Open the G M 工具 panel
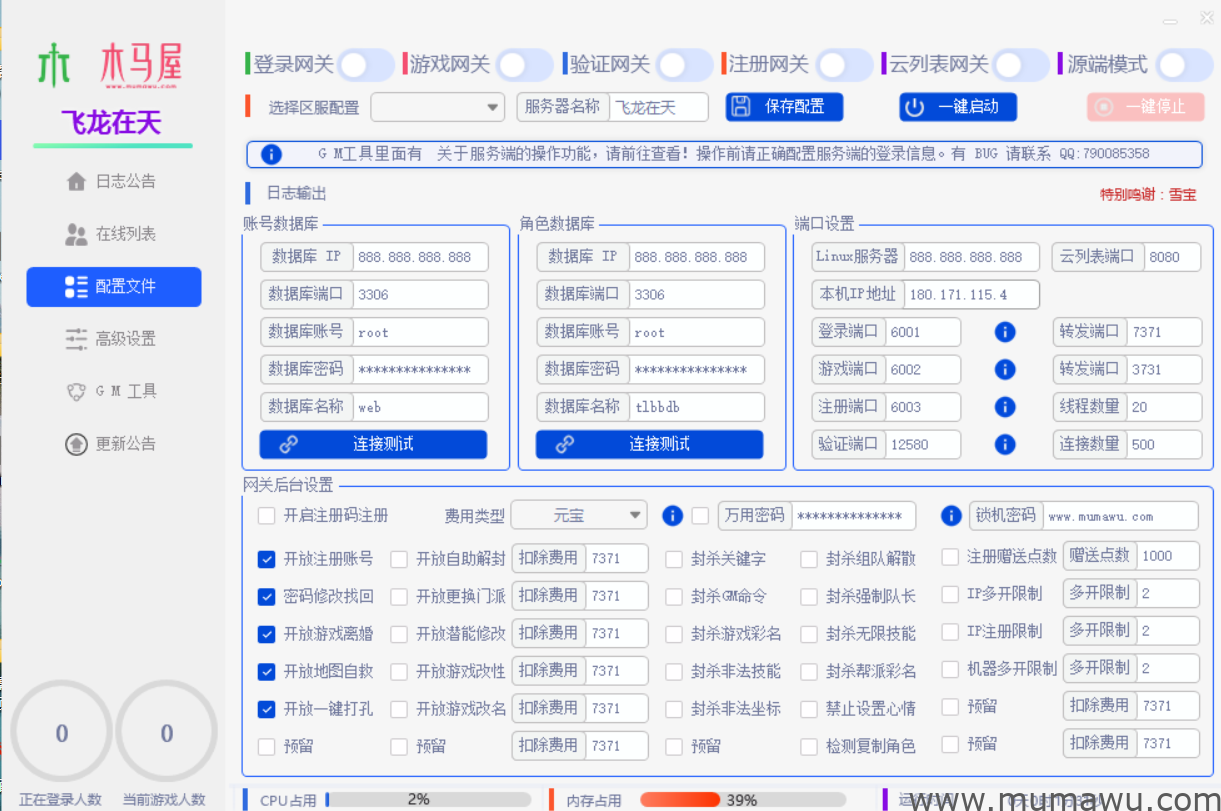Viewport: 1221px width, 811px height. (x=112, y=391)
